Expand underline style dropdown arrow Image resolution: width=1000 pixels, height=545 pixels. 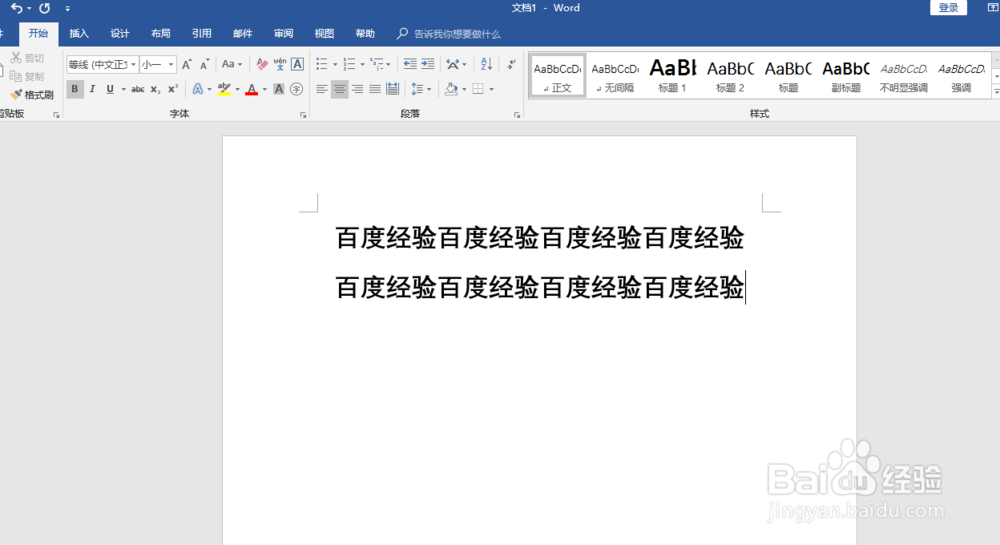point(123,89)
